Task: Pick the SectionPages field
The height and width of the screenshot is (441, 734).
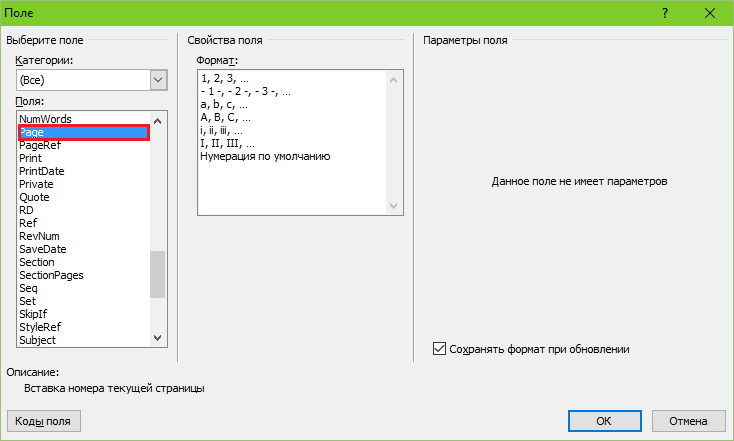Action: click(x=51, y=275)
